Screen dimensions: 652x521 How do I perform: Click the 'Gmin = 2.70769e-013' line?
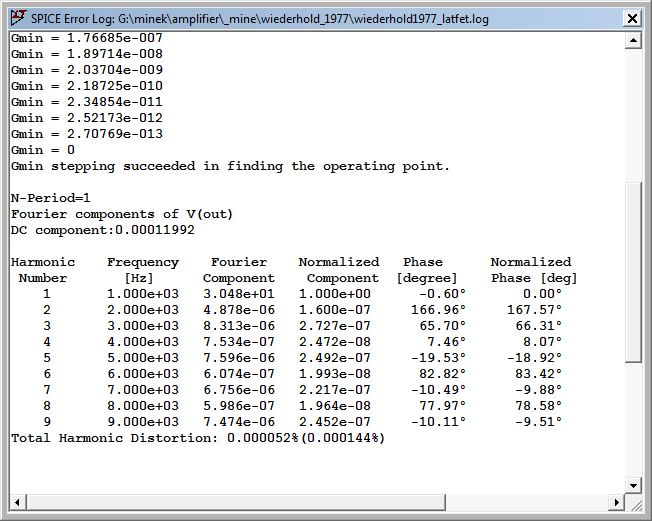87,134
